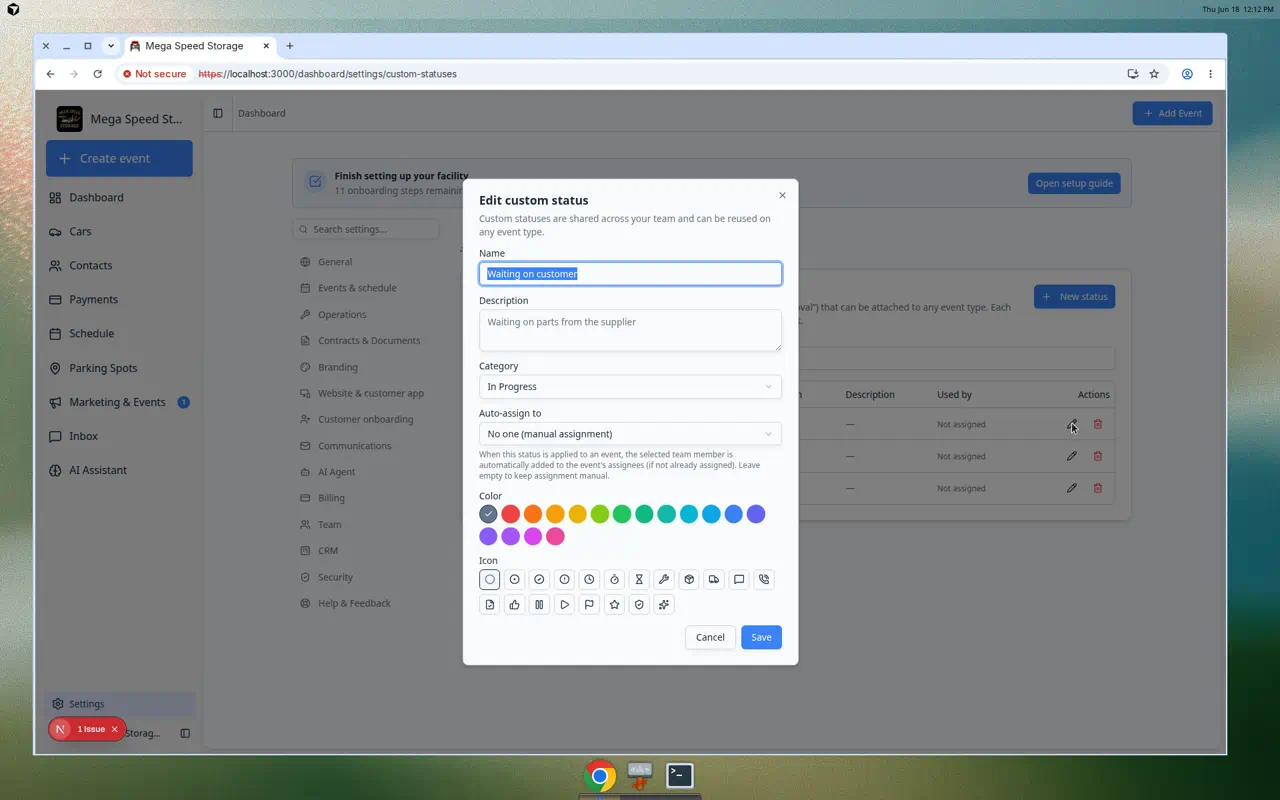Save the custom status

click(761, 637)
